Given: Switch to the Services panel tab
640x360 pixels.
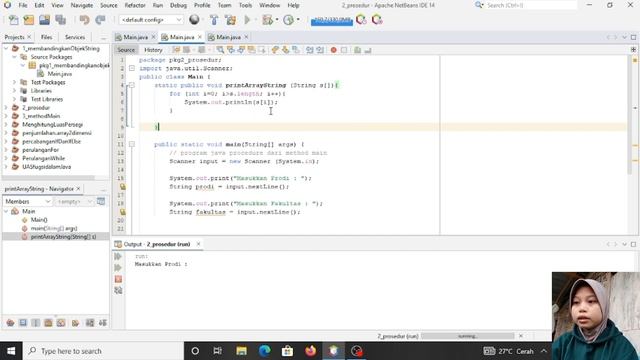Looking at the screenshot, I should click(75, 37).
